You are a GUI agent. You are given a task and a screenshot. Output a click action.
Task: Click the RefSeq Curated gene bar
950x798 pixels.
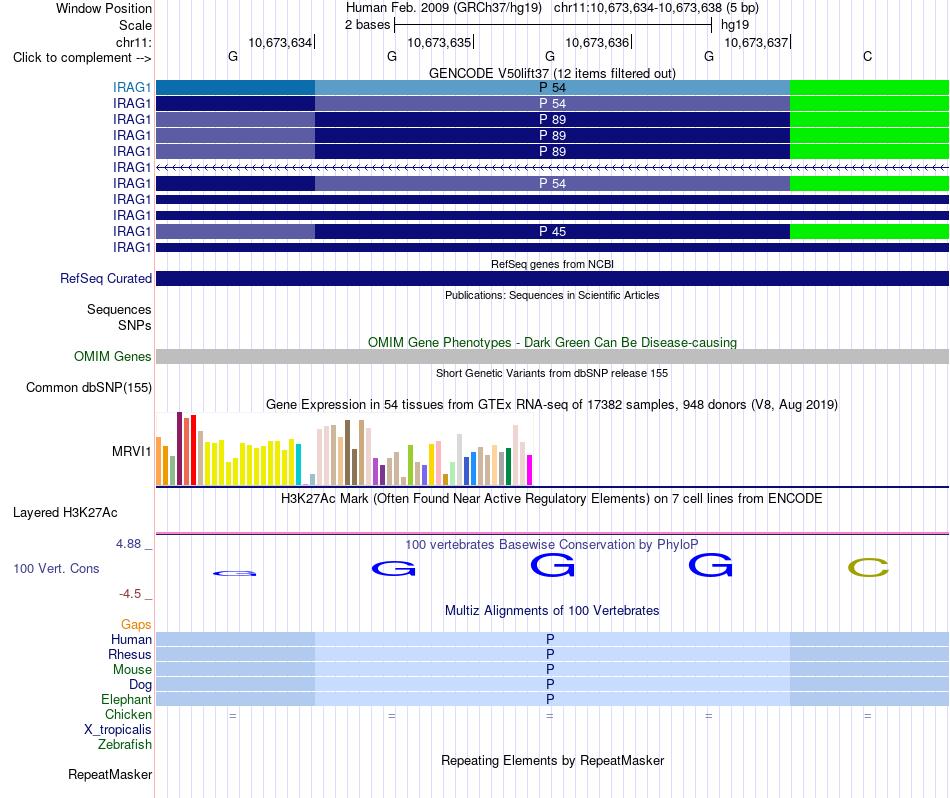coord(553,278)
